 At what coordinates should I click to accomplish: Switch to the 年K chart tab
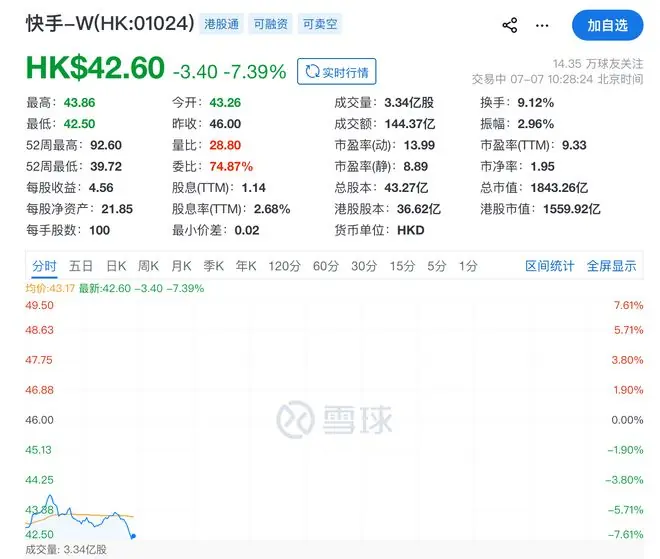246,266
